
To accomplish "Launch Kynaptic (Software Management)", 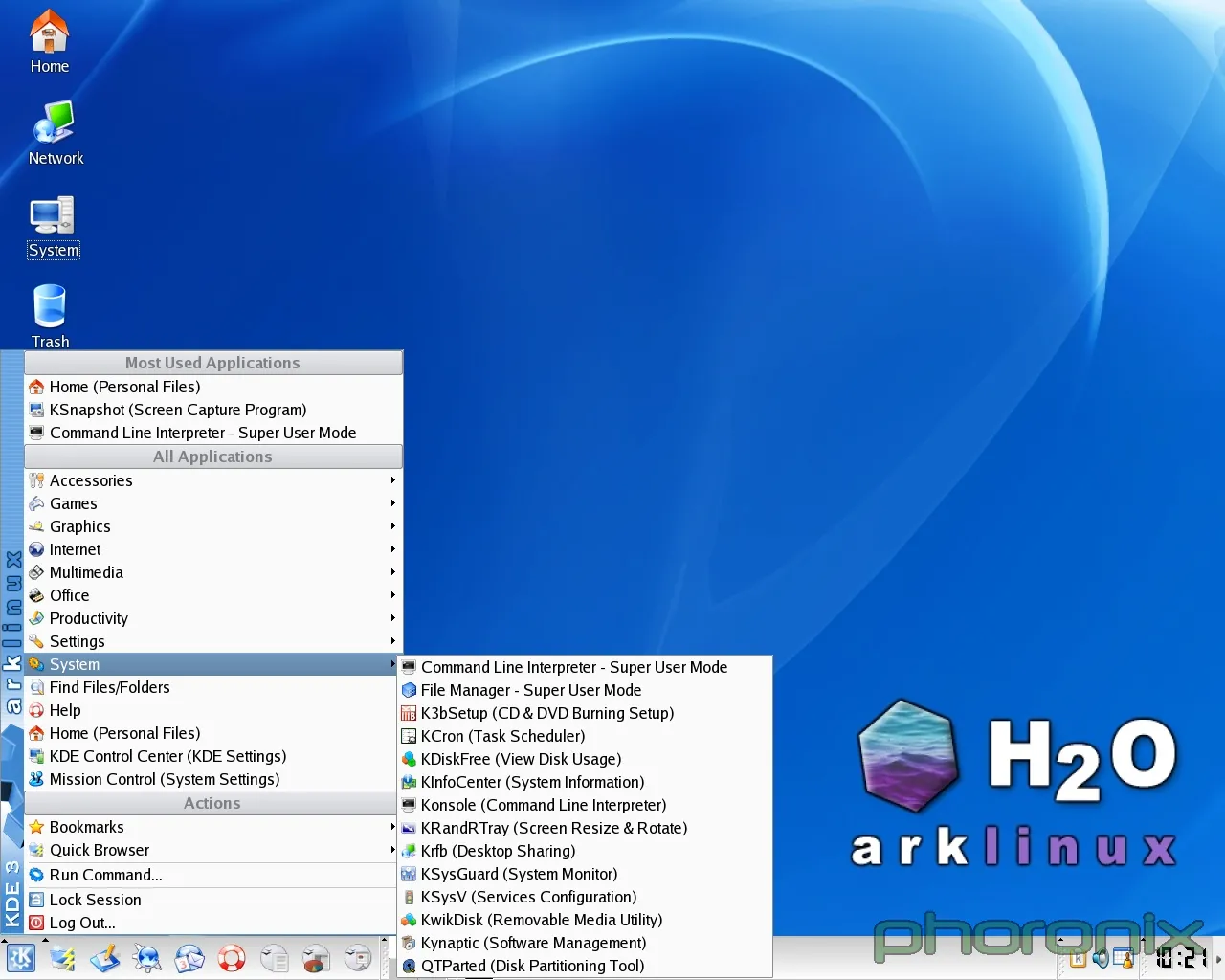I will pos(585,943).
